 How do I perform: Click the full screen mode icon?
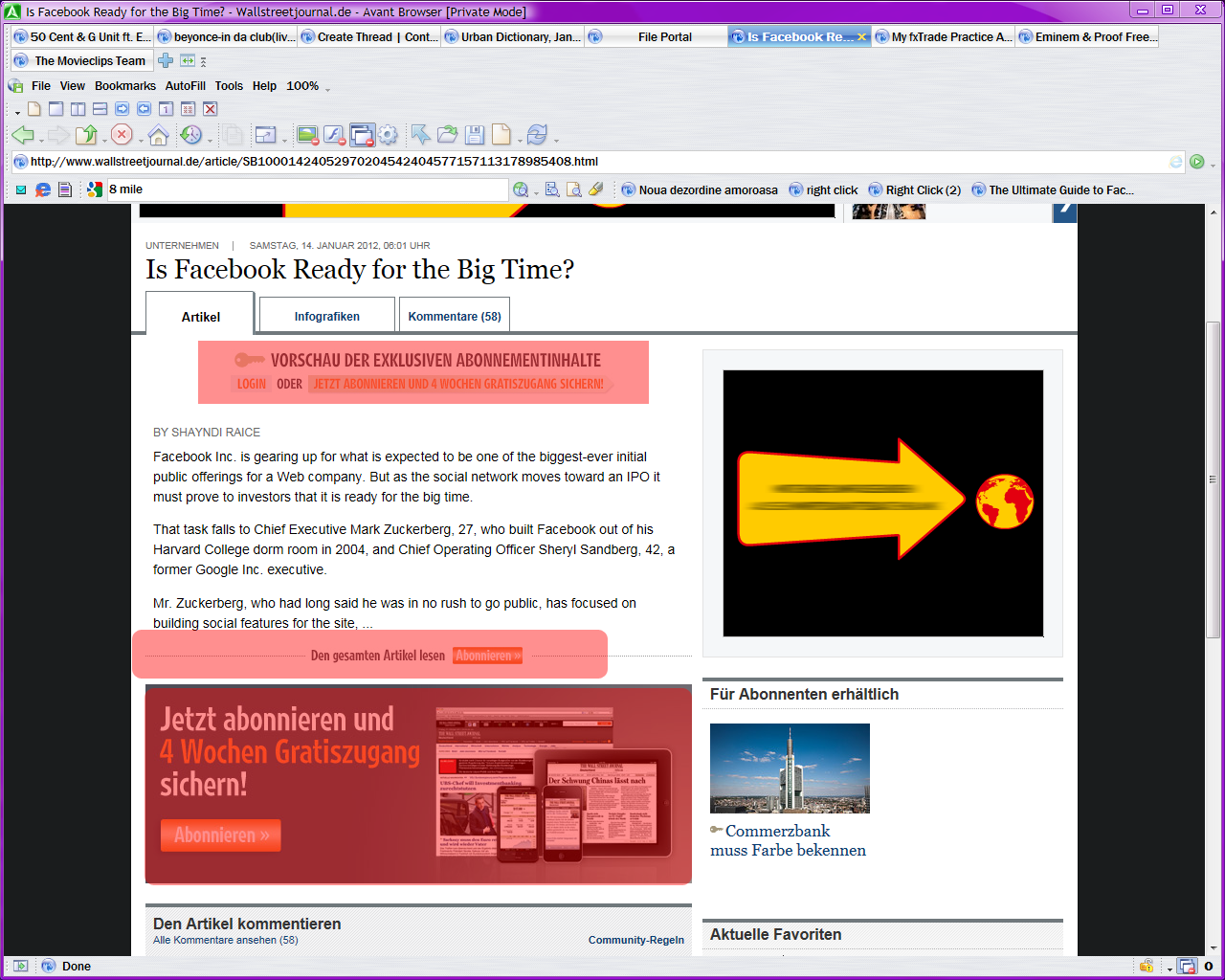[265, 135]
